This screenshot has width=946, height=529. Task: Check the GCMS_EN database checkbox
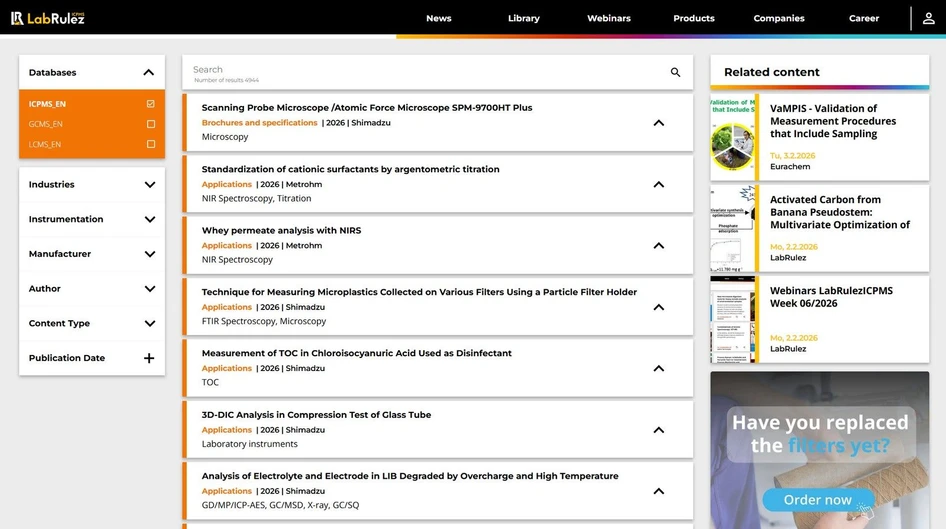click(x=151, y=124)
